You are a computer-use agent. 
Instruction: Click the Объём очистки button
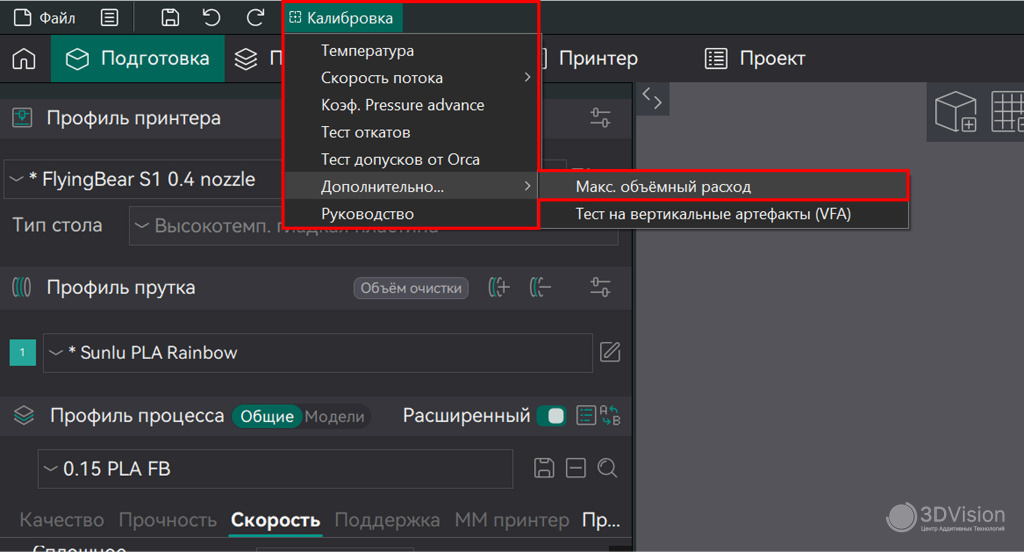(410, 288)
